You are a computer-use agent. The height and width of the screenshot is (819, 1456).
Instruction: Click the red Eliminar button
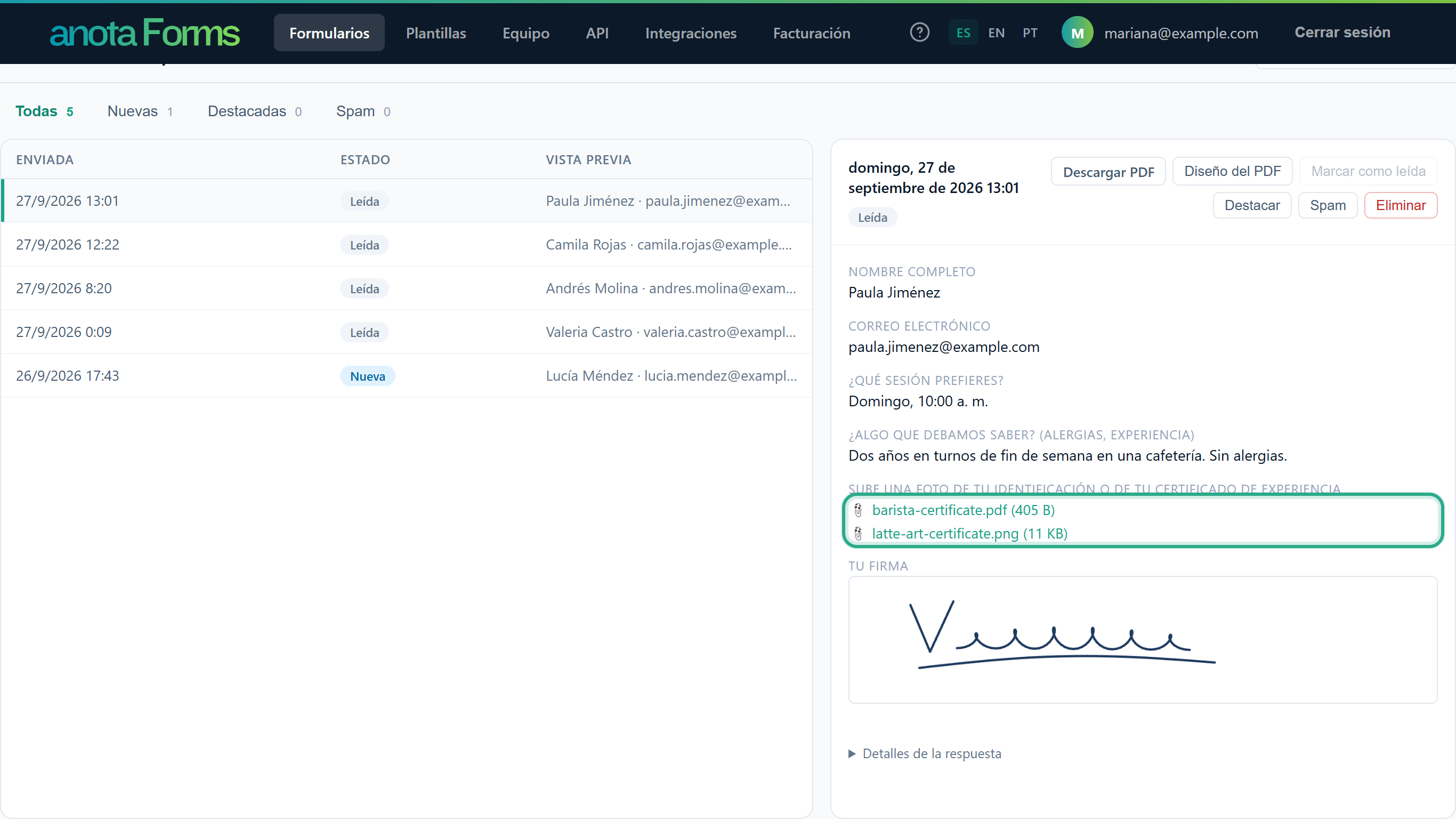(x=1401, y=205)
